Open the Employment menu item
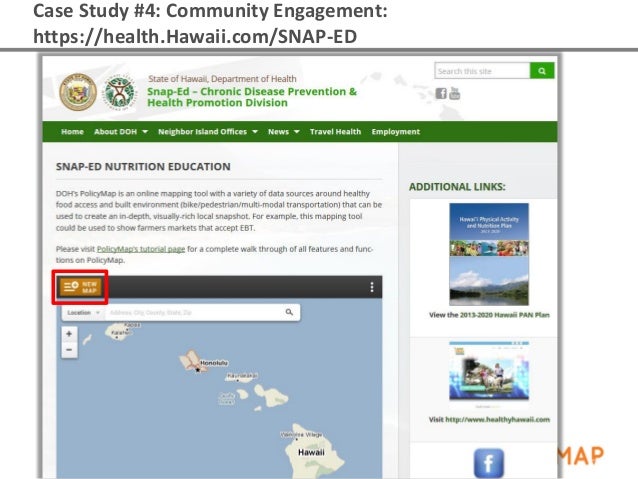The image size is (638, 479). (x=395, y=131)
